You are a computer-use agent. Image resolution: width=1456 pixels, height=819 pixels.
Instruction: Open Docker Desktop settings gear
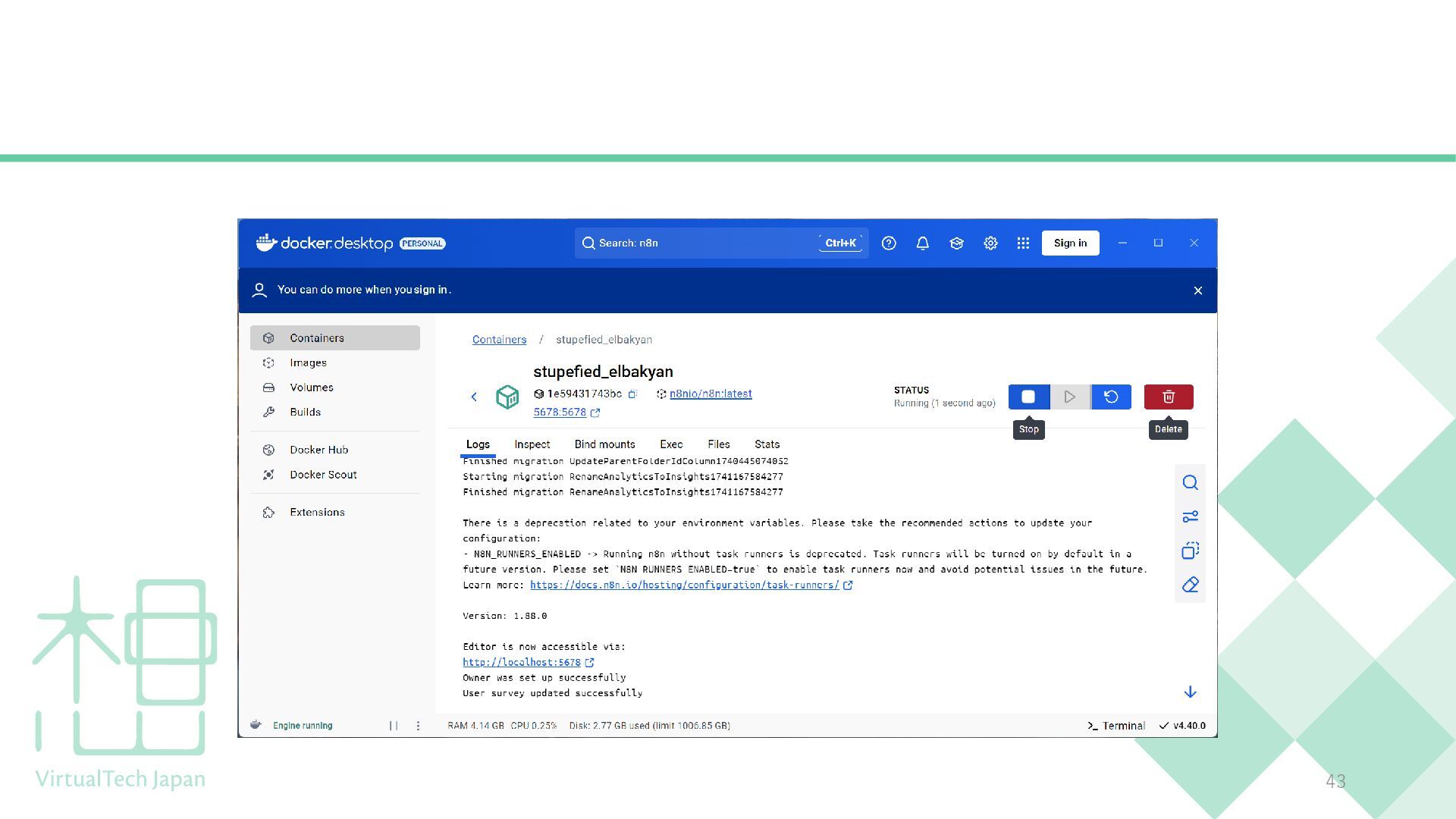tap(990, 243)
